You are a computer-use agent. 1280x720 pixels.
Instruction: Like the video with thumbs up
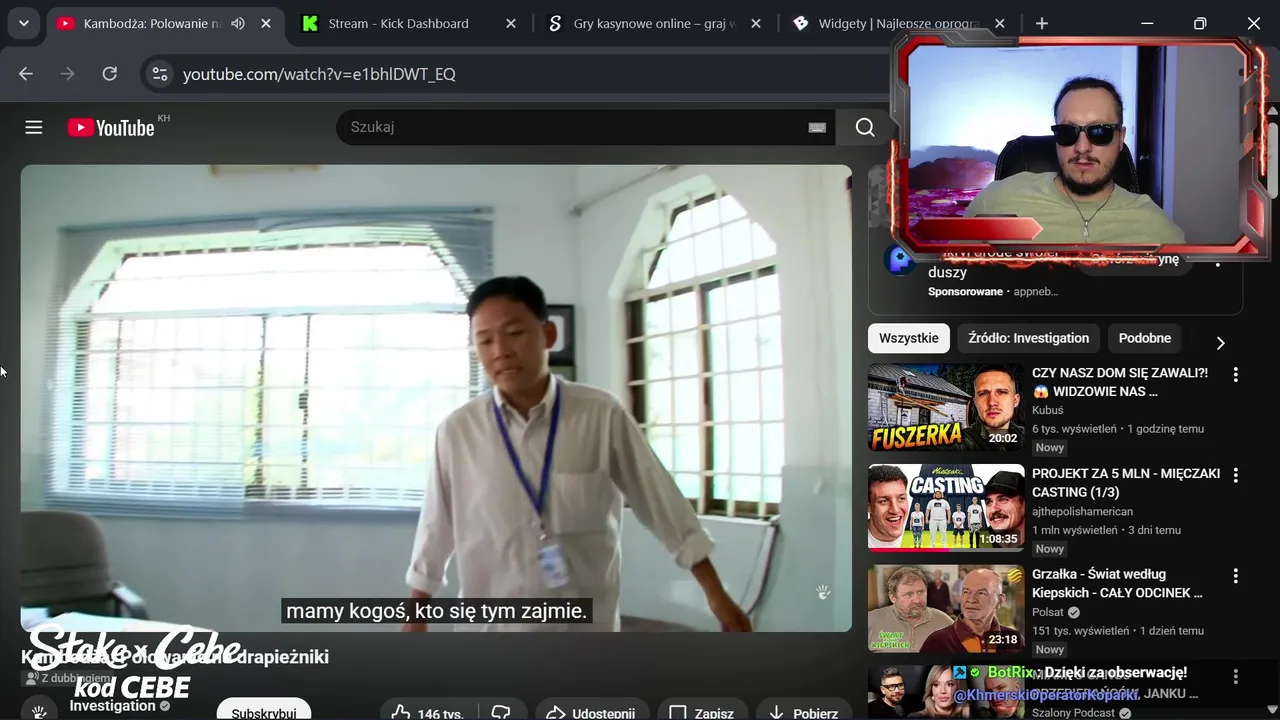pos(426,712)
